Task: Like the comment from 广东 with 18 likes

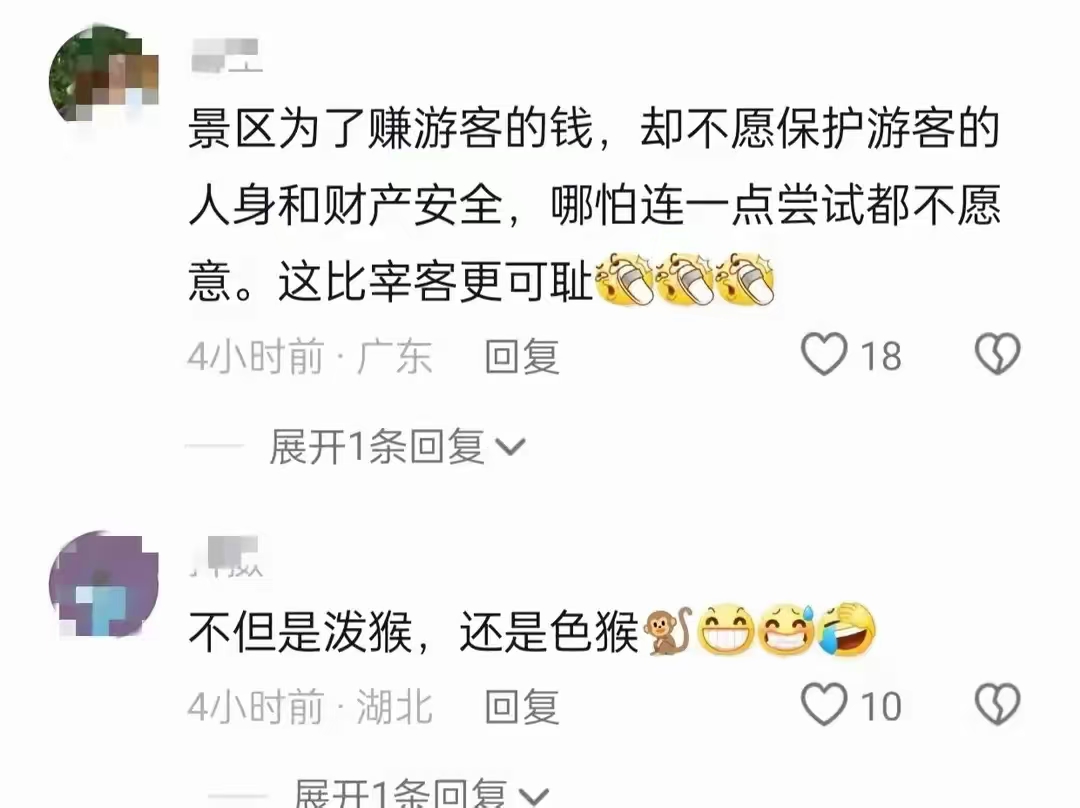Action: point(824,355)
